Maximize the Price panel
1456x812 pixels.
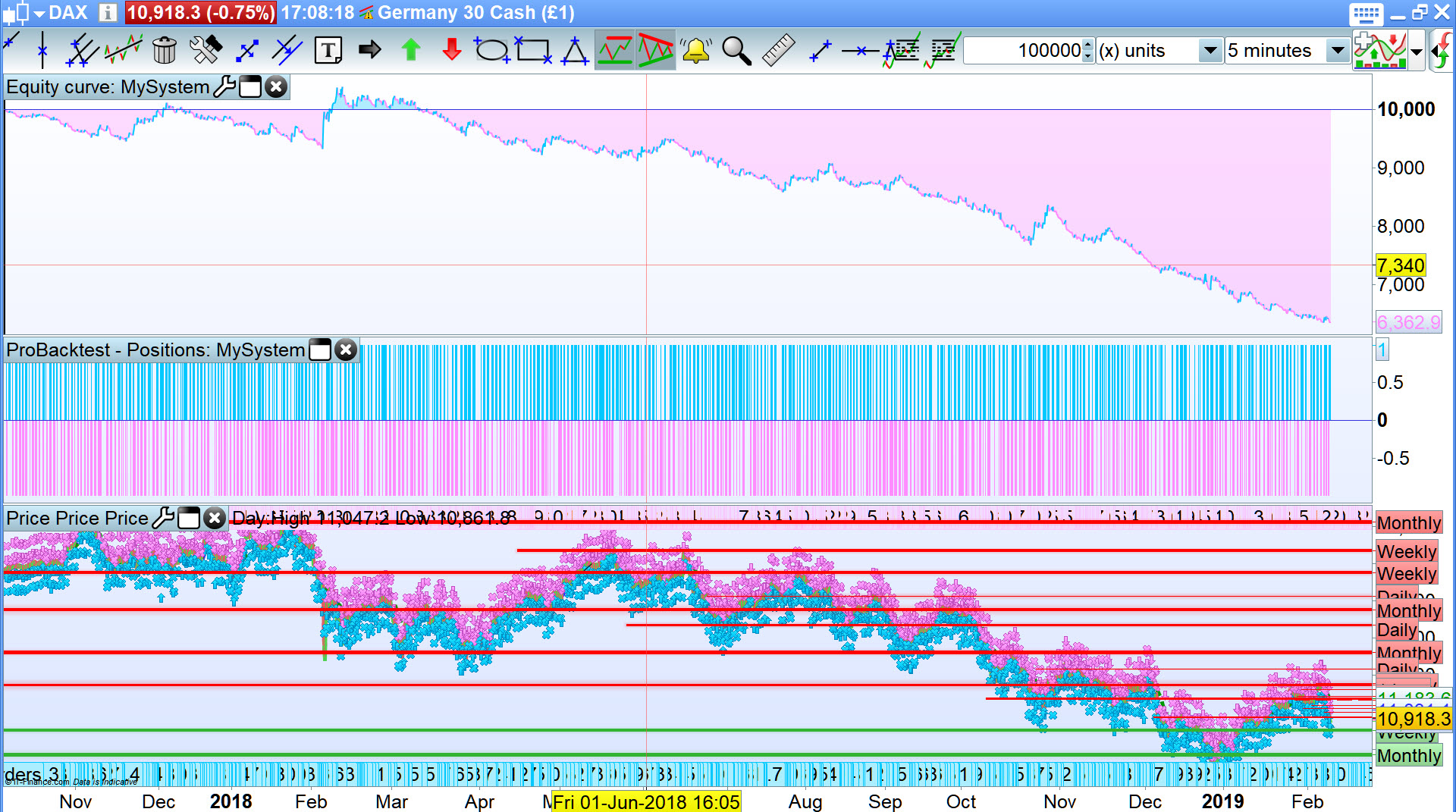click(x=189, y=518)
